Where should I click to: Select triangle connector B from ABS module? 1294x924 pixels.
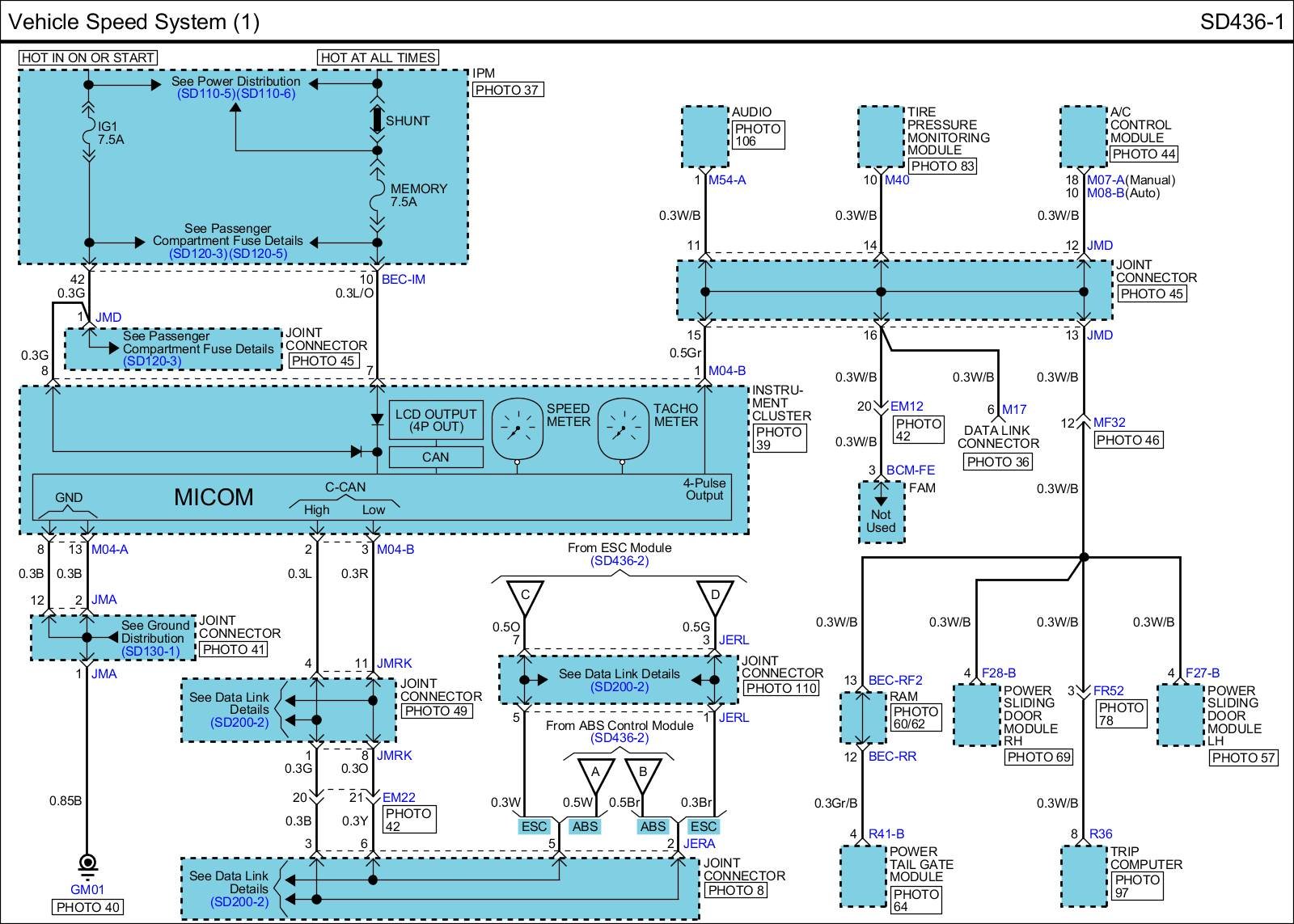[x=643, y=775]
